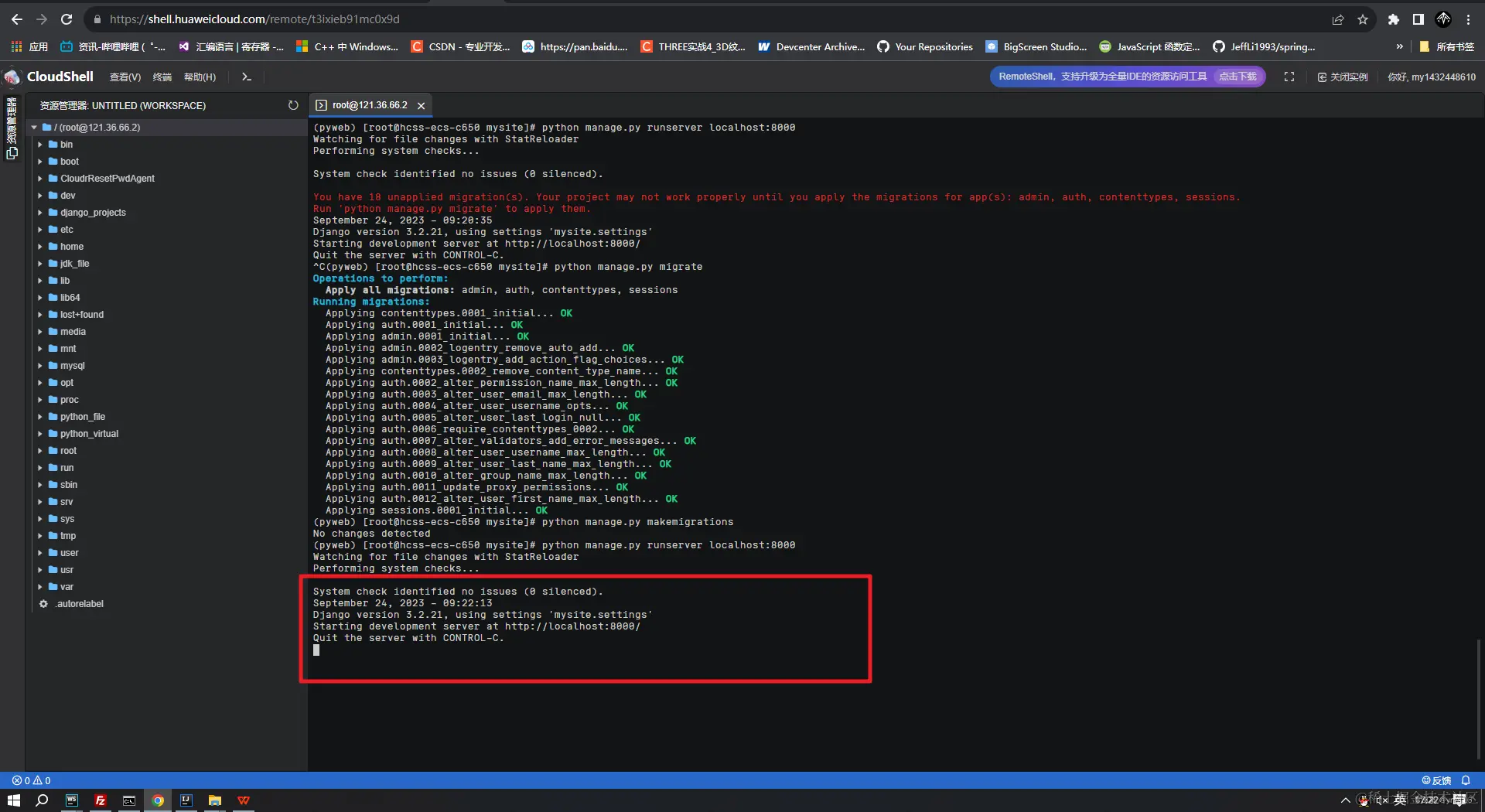Screen dimensions: 1485x812
Task: Select the root@121.36.66.2 terminal tab
Action: click(x=370, y=105)
